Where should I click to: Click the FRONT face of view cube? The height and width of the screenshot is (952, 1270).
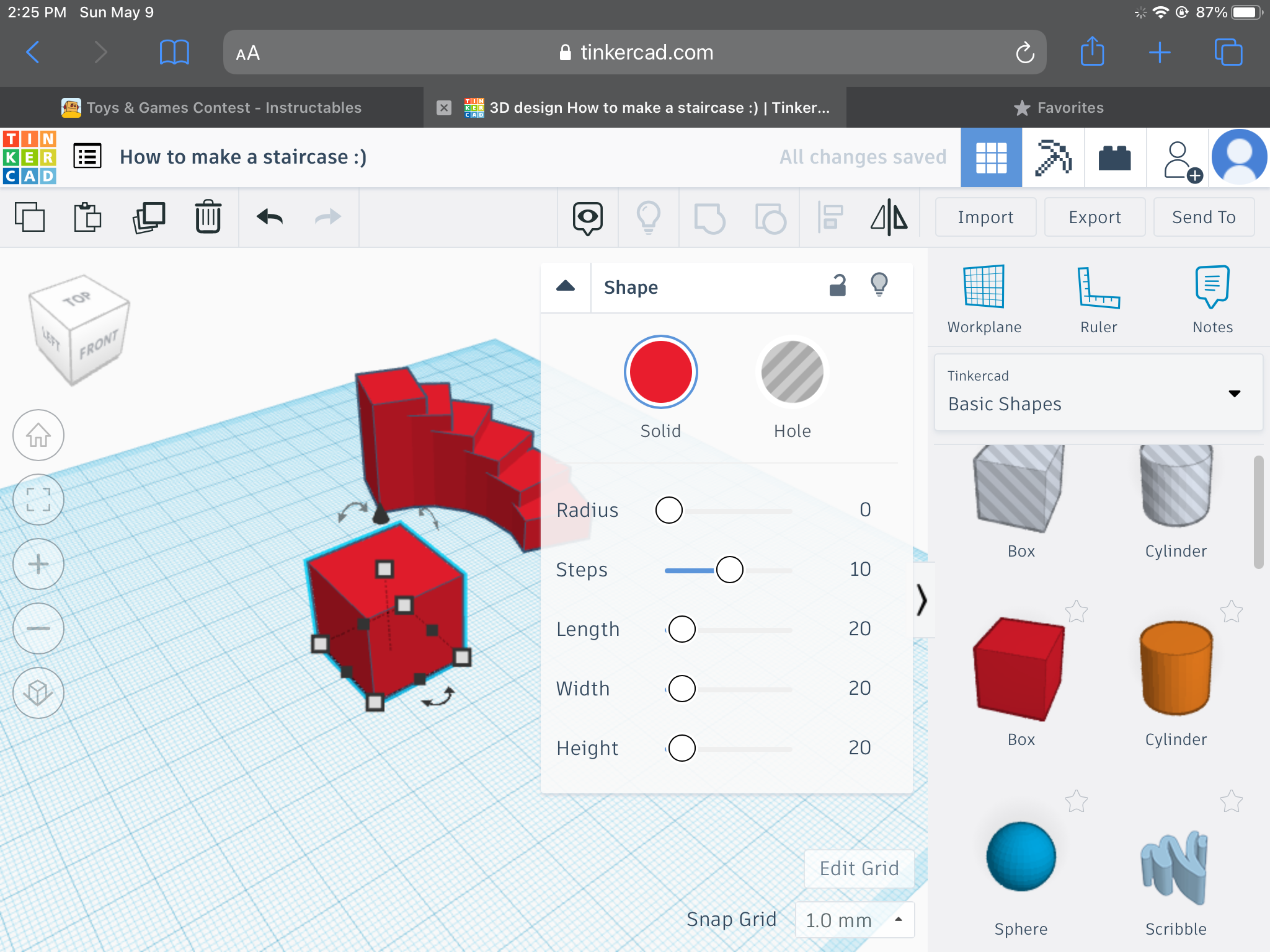click(x=99, y=344)
